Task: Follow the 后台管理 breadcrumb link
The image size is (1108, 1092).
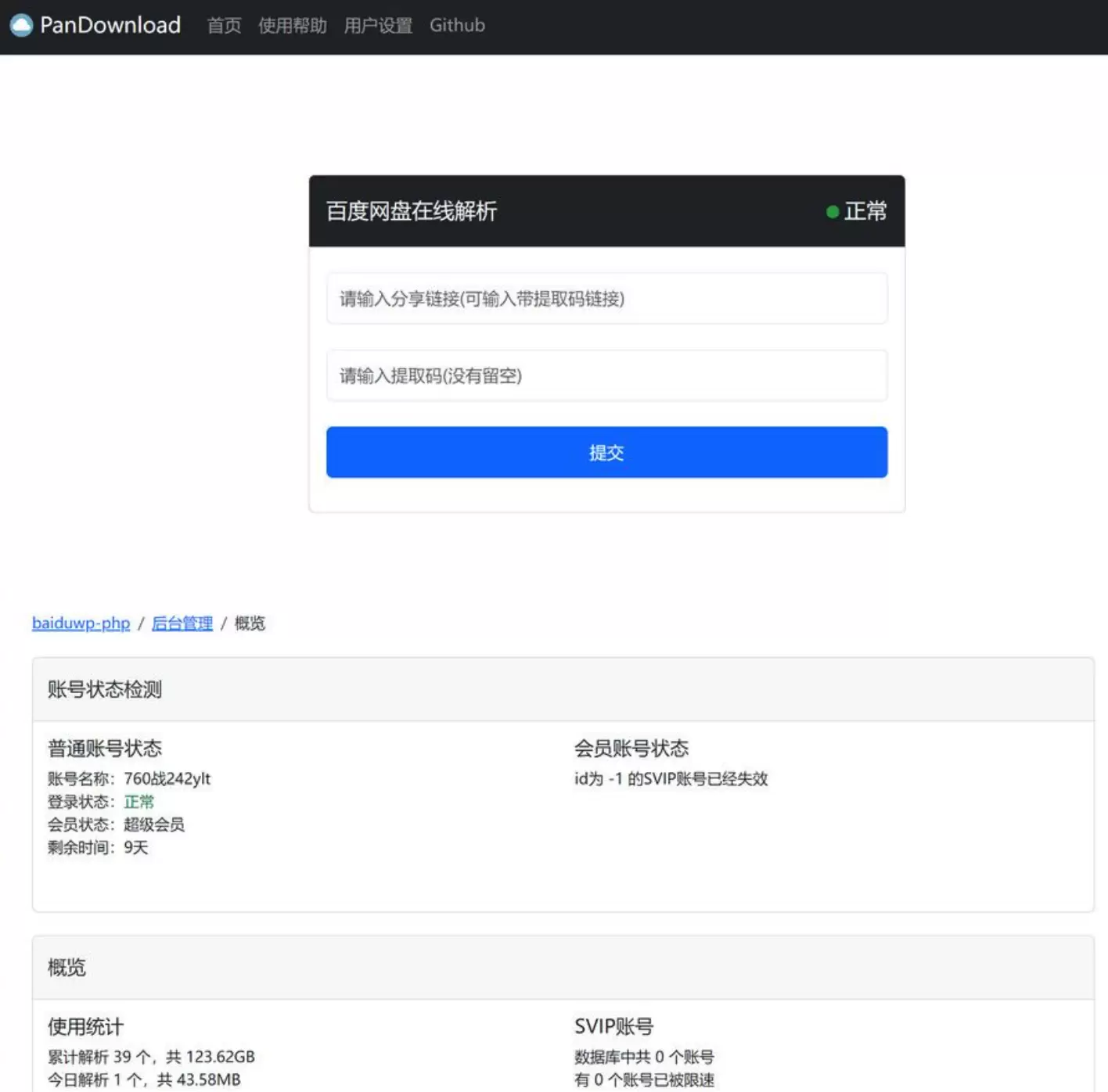Action: pyautogui.click(x=182, y=623)
